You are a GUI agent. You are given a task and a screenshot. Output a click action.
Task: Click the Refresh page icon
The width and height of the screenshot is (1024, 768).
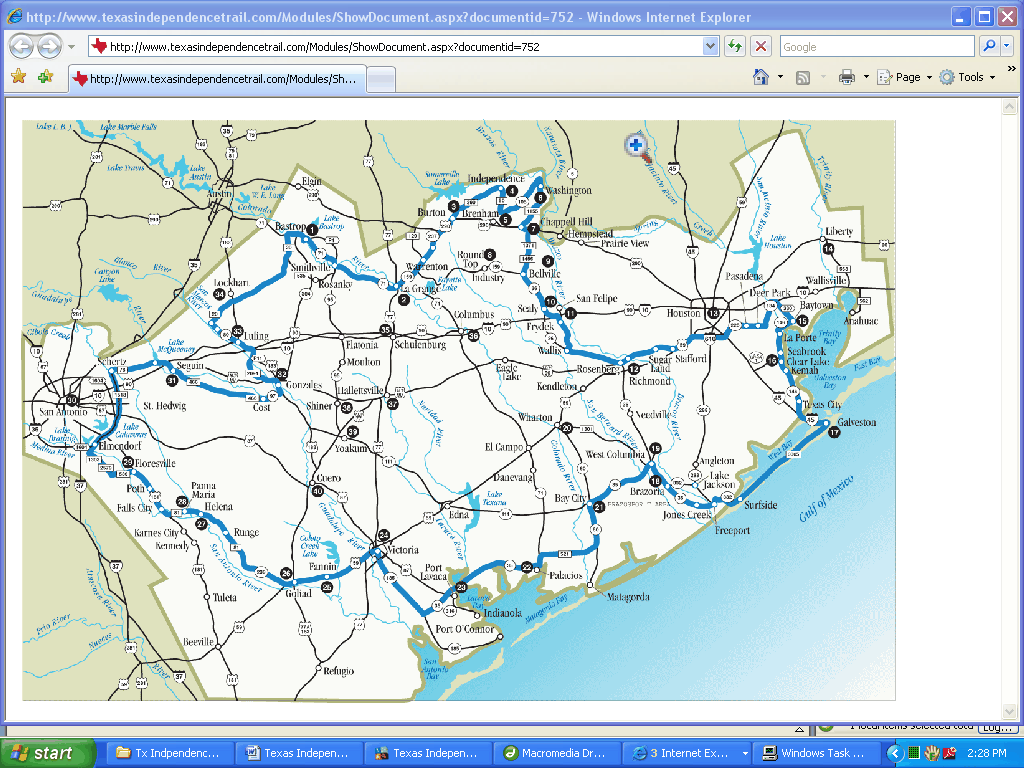pyautogui.click(x=735, y=47)
